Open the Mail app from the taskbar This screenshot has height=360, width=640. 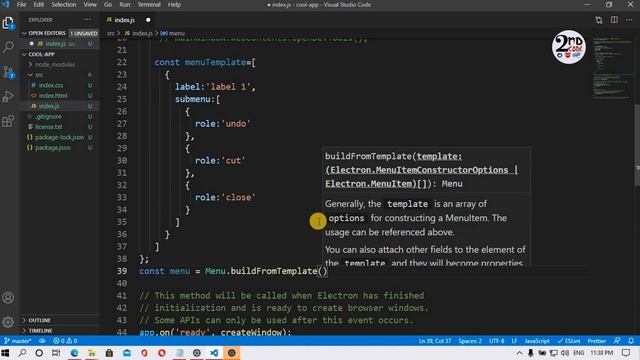[127, 353]
